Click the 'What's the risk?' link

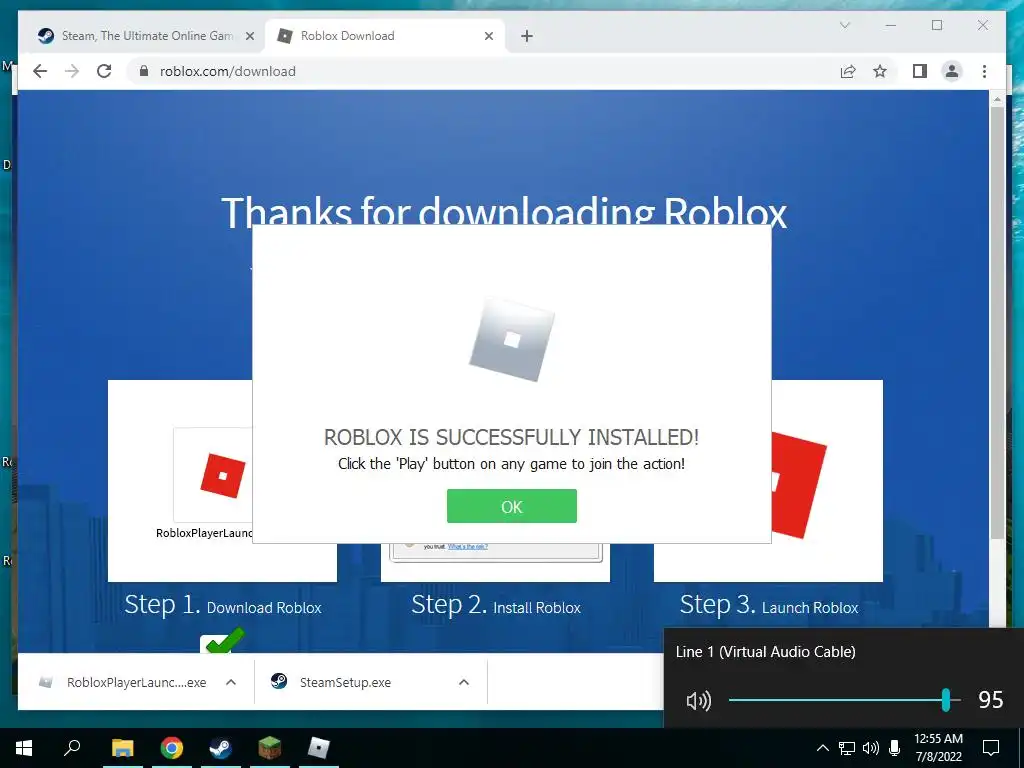(x=468, y=547)
